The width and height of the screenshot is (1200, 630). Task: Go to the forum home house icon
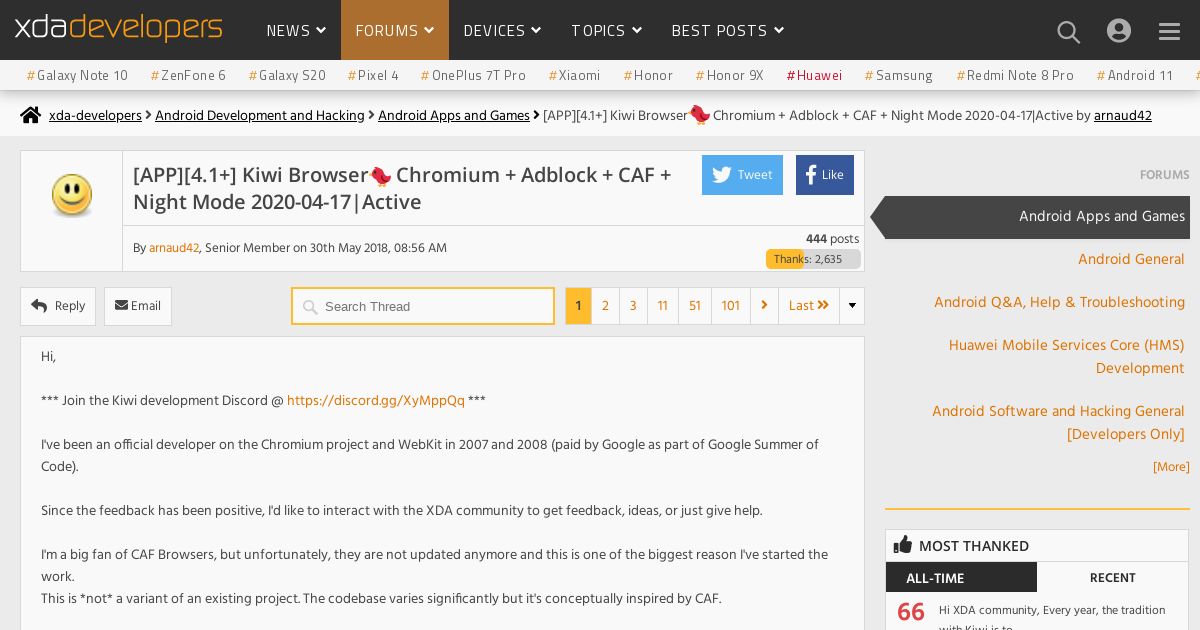31,116
